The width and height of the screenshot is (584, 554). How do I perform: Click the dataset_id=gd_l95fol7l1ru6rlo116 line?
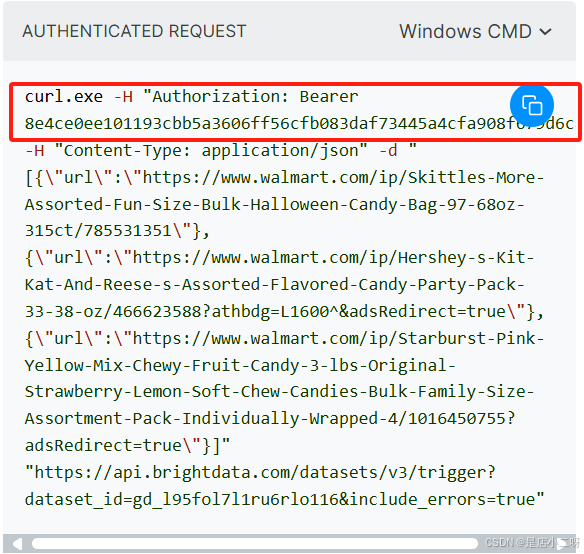tap(285, 499)
